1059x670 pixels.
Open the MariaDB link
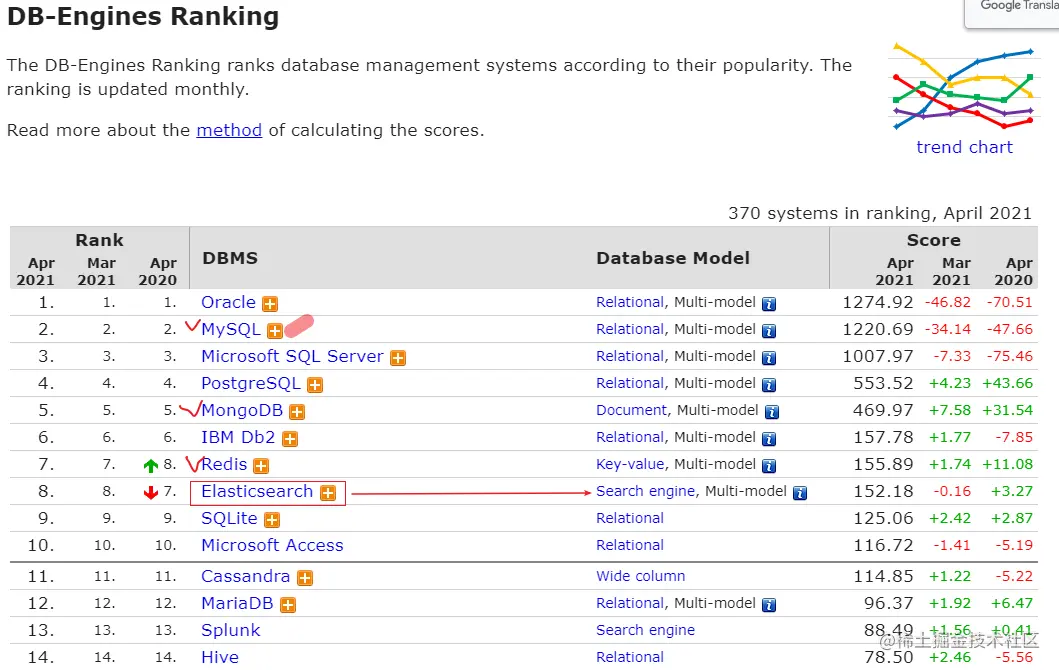point(237,603)
